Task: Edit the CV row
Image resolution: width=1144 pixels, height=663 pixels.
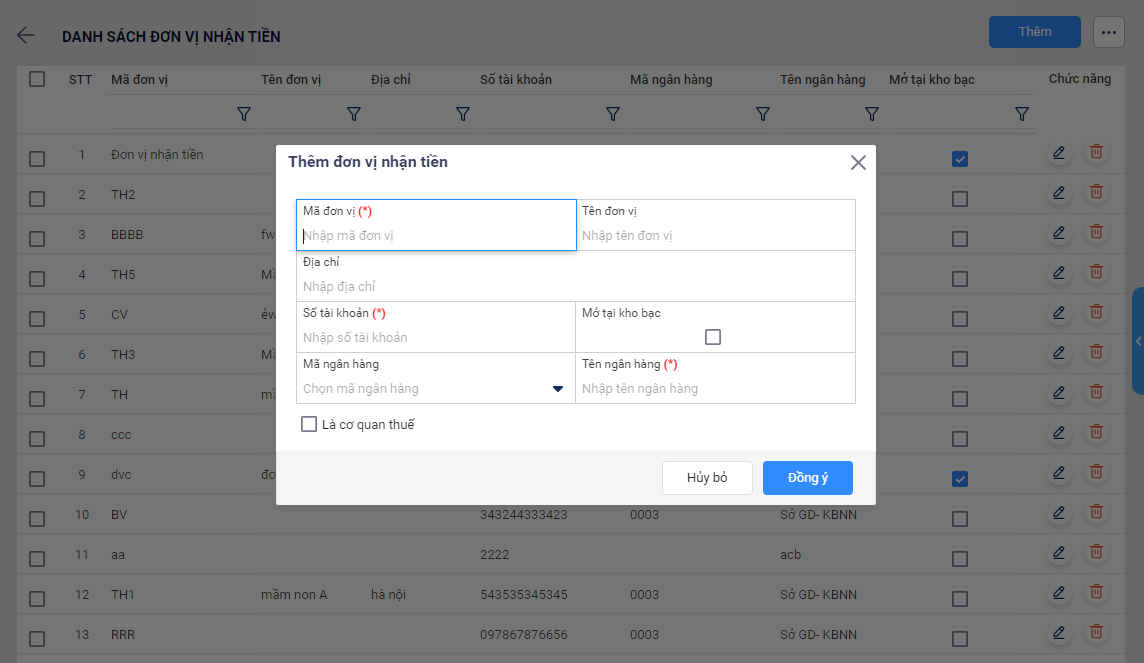Action: point(1059,313)
